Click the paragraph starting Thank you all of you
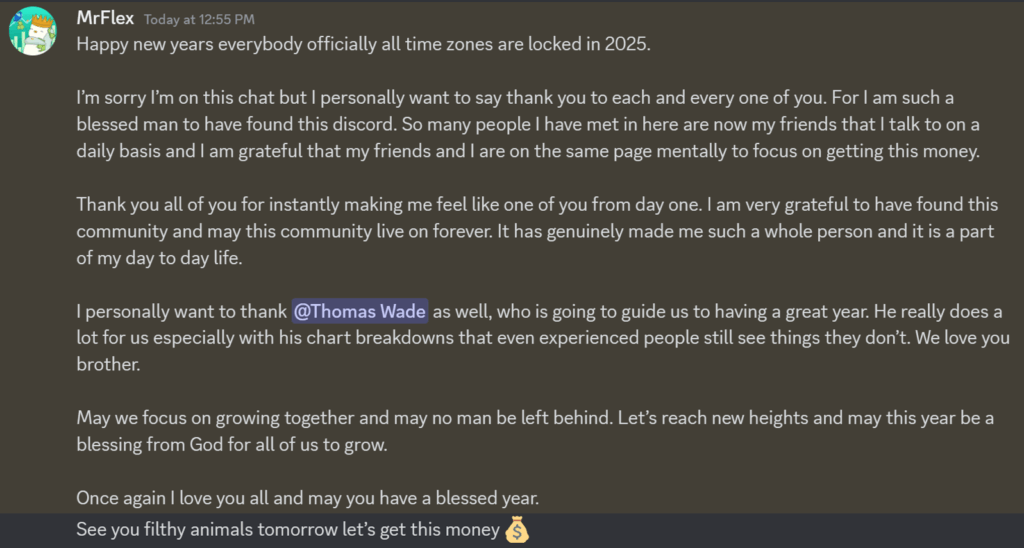Image resolution: width=1024 pixels, height=548 pixels. coord(537,231)
